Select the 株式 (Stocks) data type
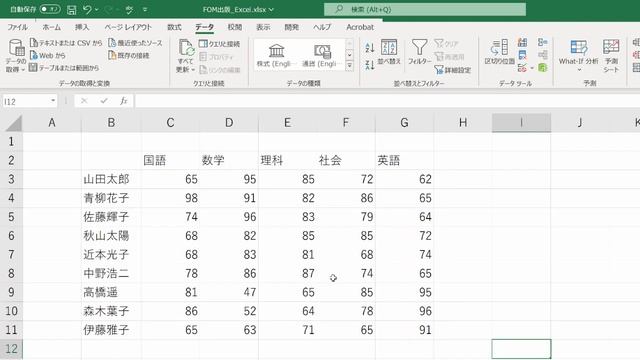This screenshot has width=640, height=360. pos(276,56)
